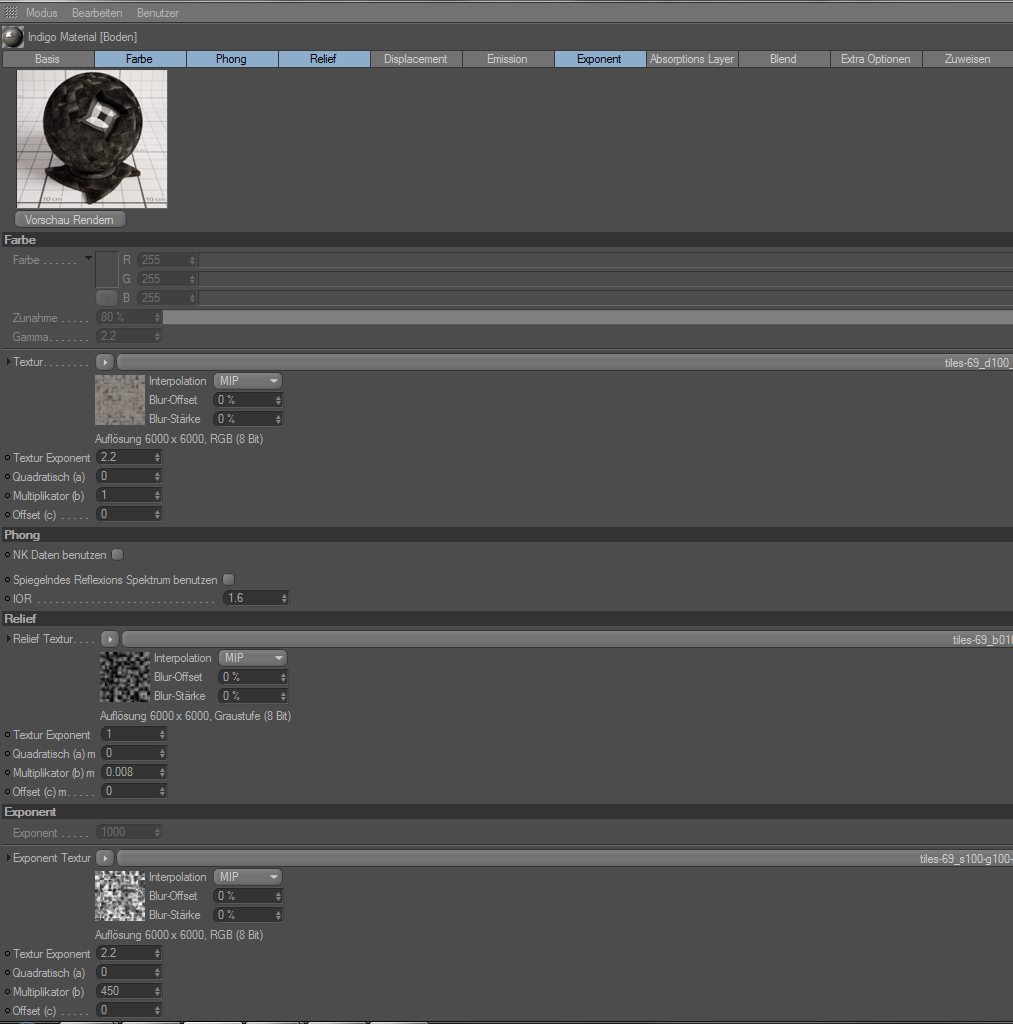The width and height of the screenshot is (1013, 1024).
Task: Click the grip icon beside Modus
Action: [x=12, y=13]
